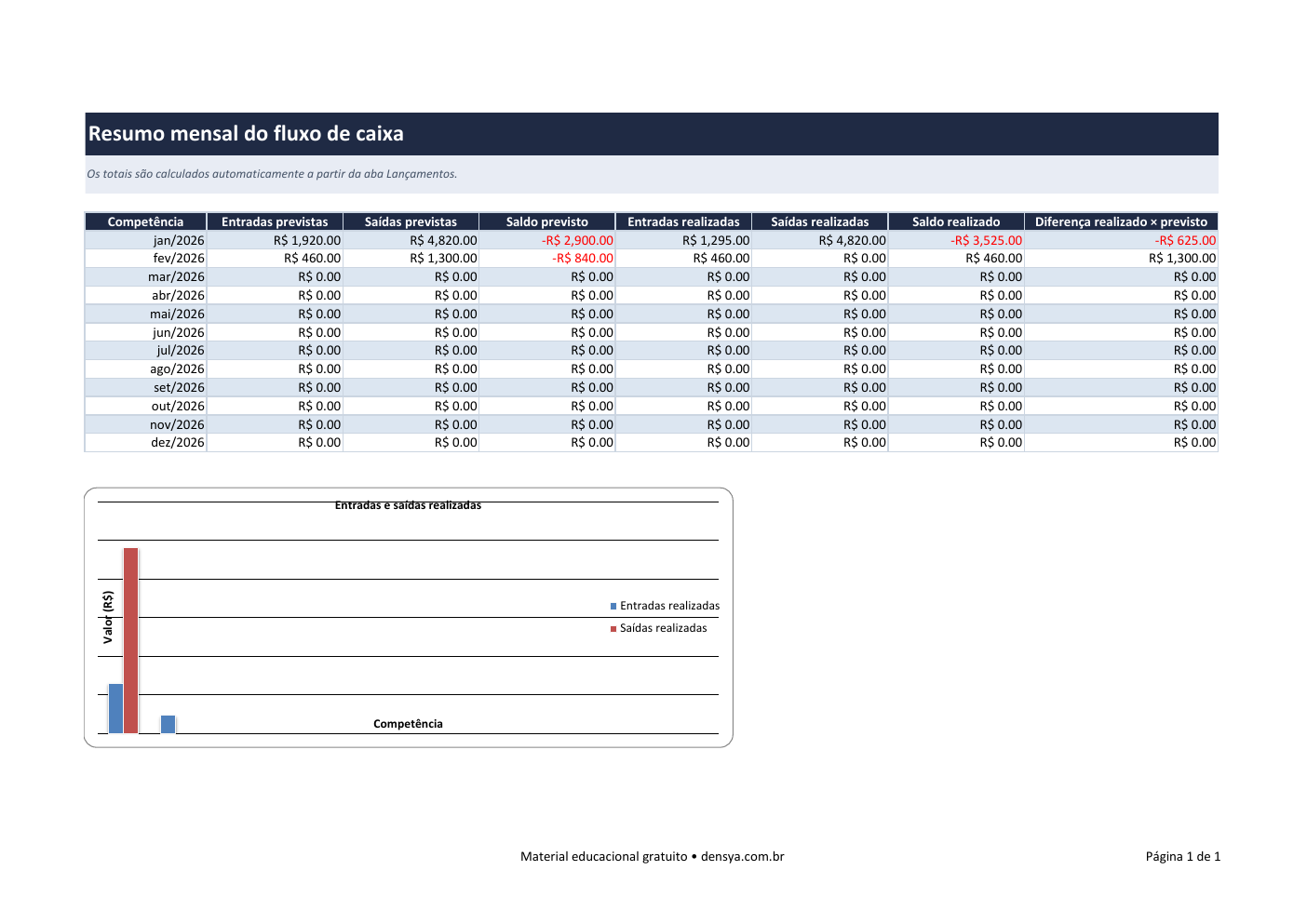1307x924 pixels.
Task: Click the small second blue bar in chart
Action: (168, 724)
